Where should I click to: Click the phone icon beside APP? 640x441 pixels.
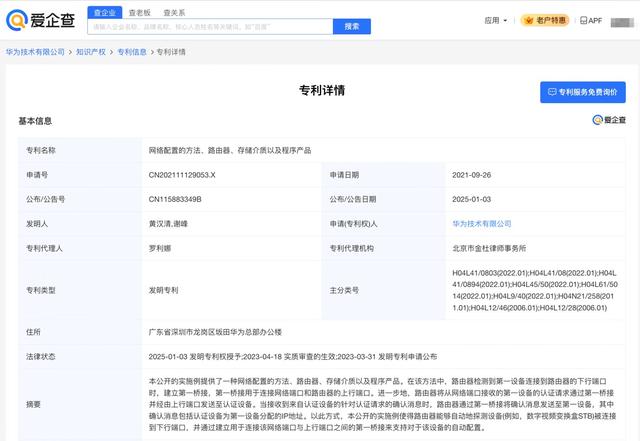tap(584, 20)
